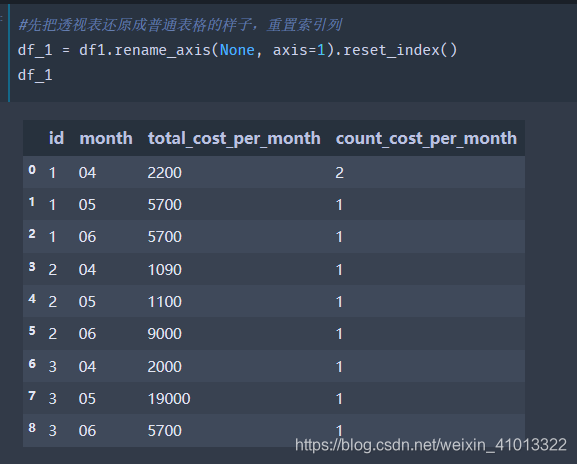This screenshot has height=464, width=577.
Task: Click month value 06 in row 5
Action: coord(87,334)
